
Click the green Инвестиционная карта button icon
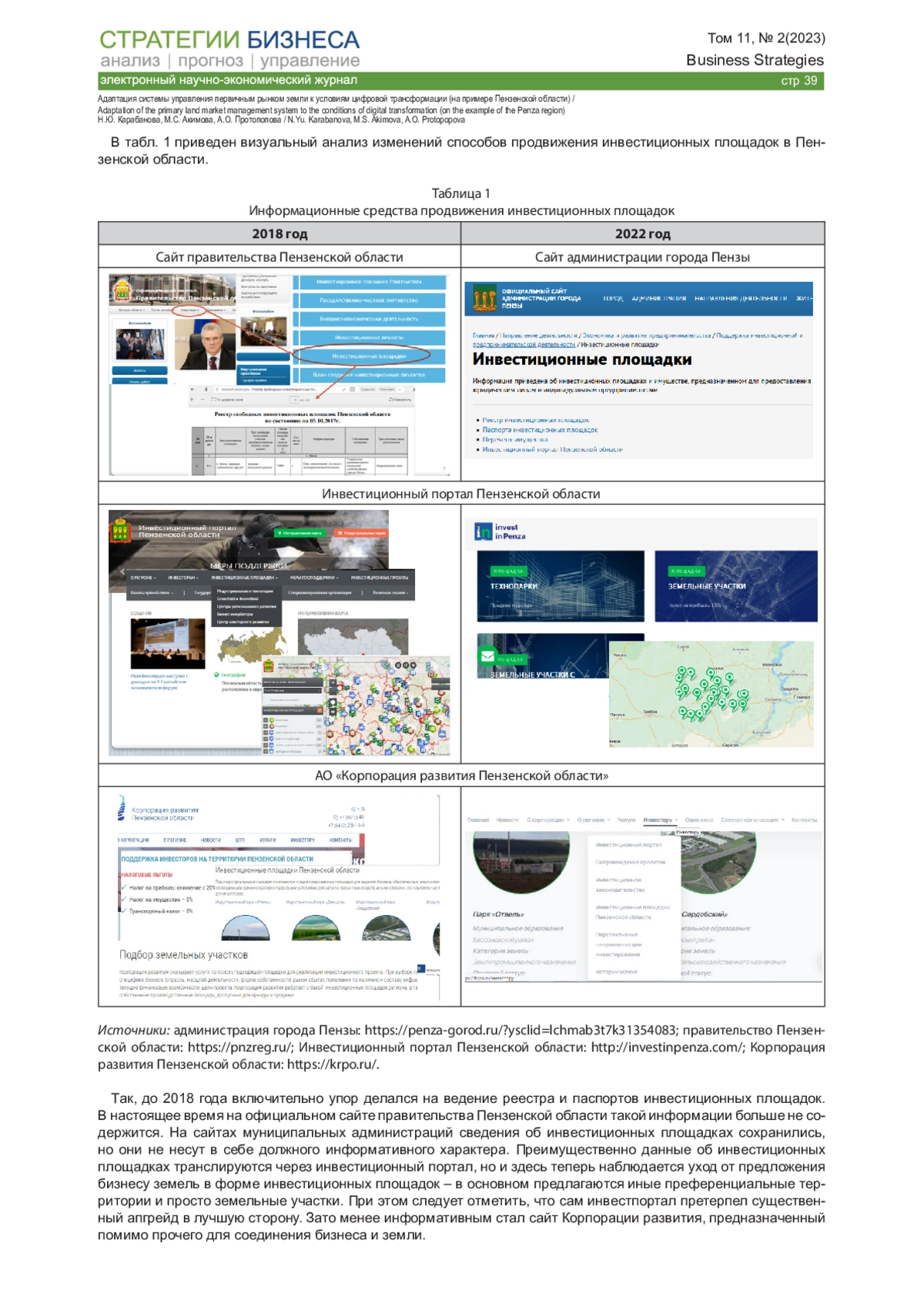[x=300, y=533]
